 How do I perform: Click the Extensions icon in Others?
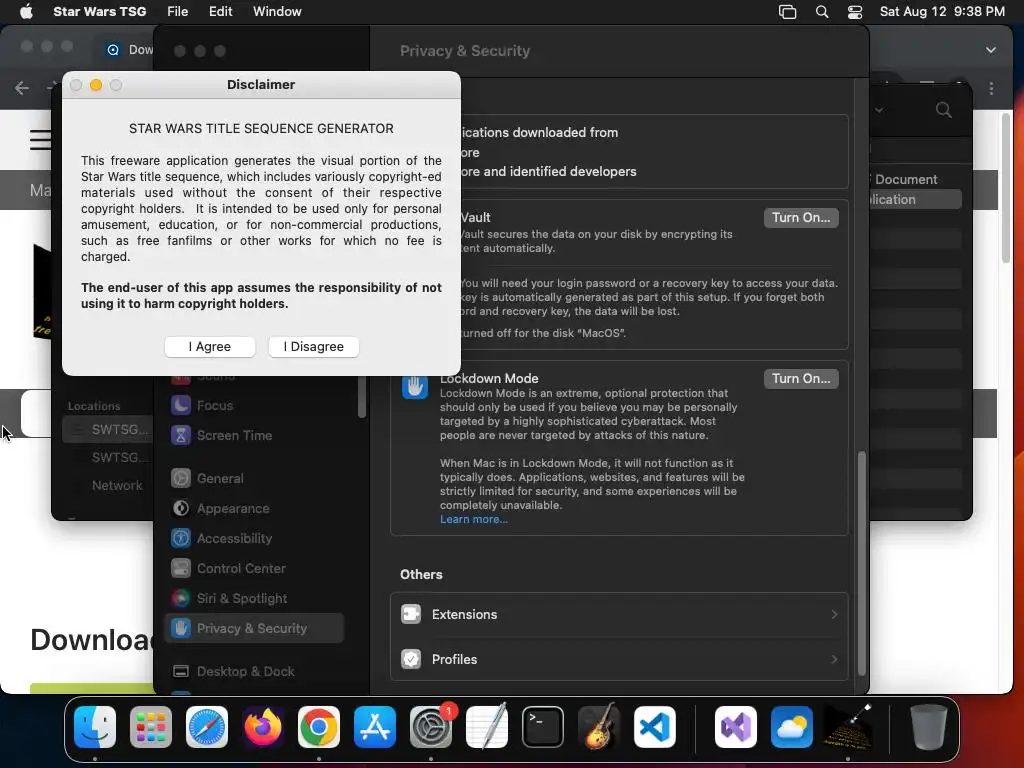411,615
